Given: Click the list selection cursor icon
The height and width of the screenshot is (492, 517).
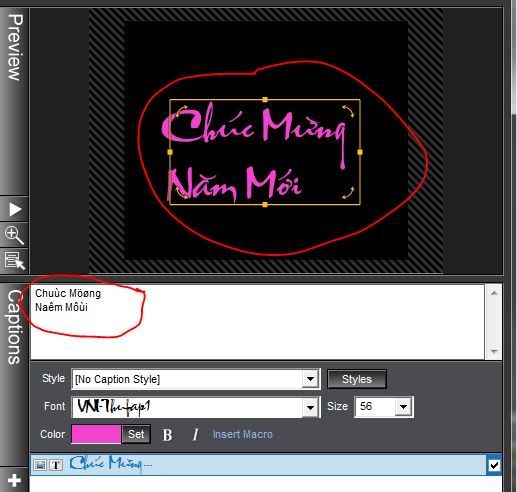Looking at the screenshot, I should [x=15, y=260].
